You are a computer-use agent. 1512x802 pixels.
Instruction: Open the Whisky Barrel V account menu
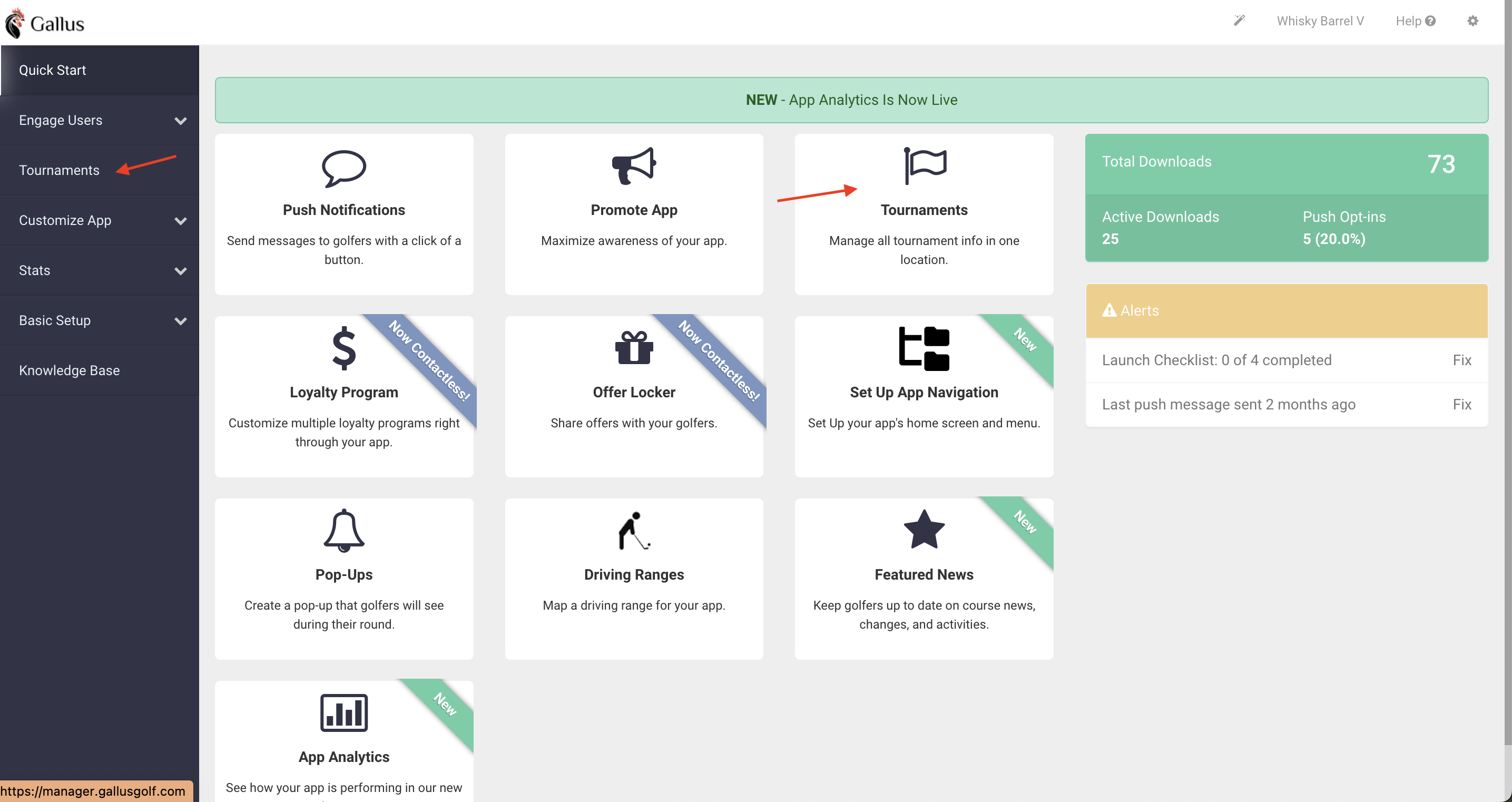(1320, 21)
